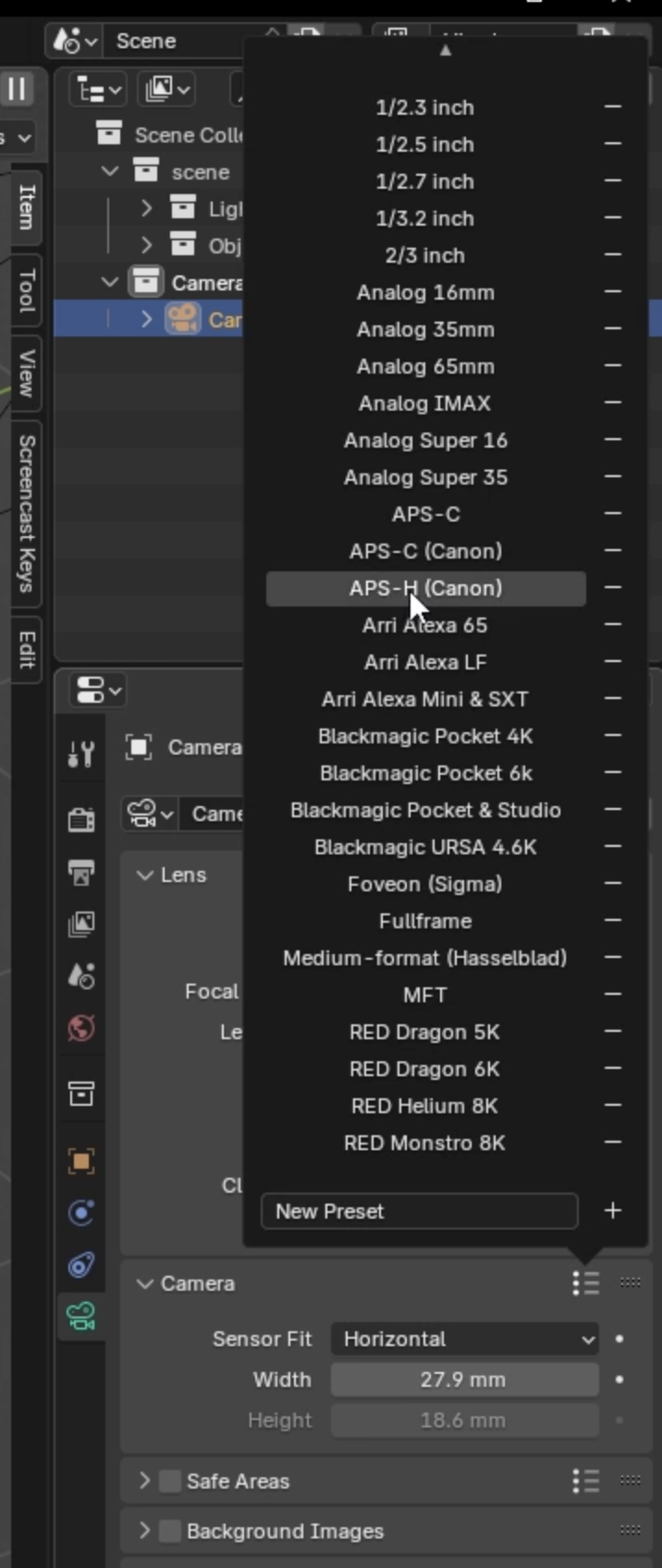
Task: Remove the Analog 16mm preset
Action: [612, 292]
